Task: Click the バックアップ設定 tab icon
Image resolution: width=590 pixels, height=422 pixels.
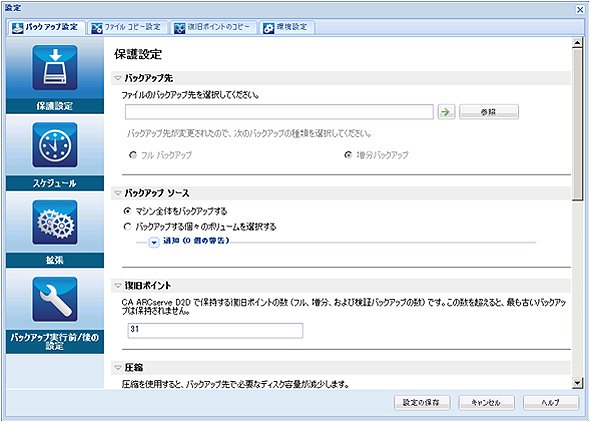Action: point(18,28)
